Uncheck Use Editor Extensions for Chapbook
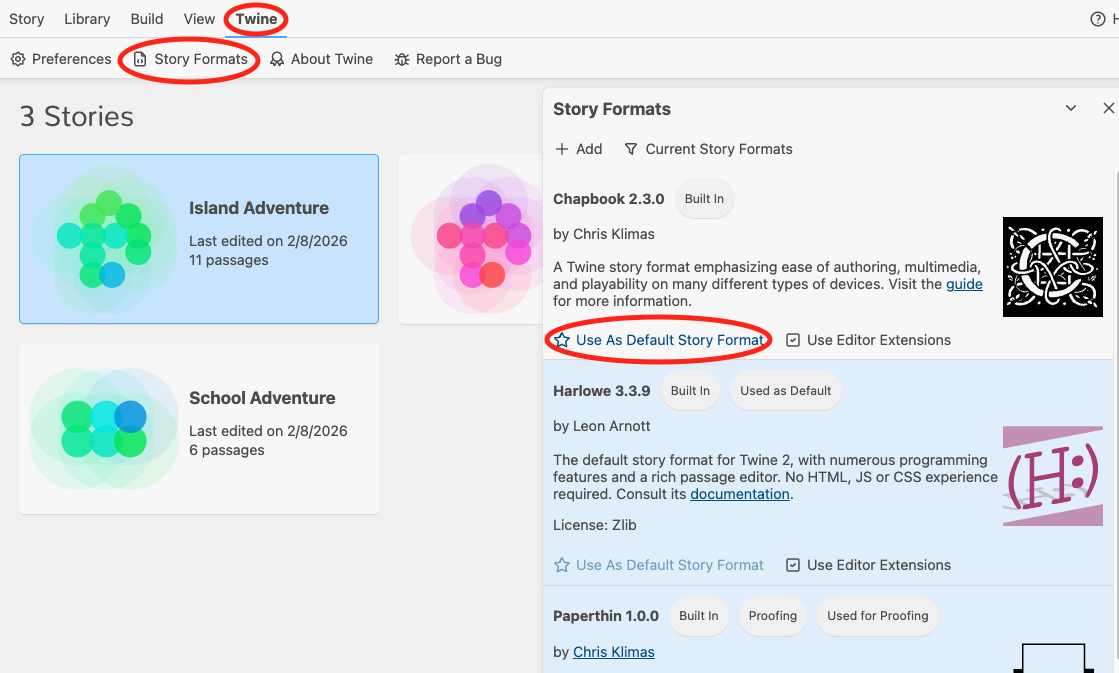Screen dimensions: 1119x673 (792, 340)
